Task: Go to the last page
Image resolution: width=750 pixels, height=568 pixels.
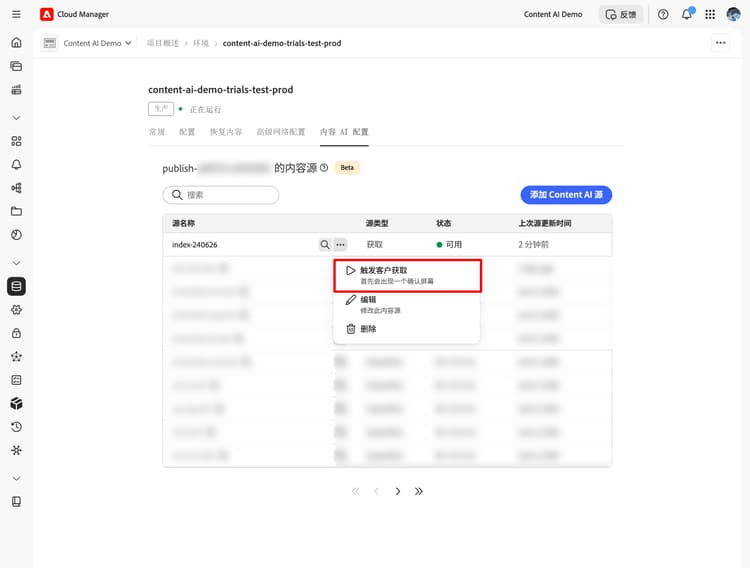Action: pos(419,491)
